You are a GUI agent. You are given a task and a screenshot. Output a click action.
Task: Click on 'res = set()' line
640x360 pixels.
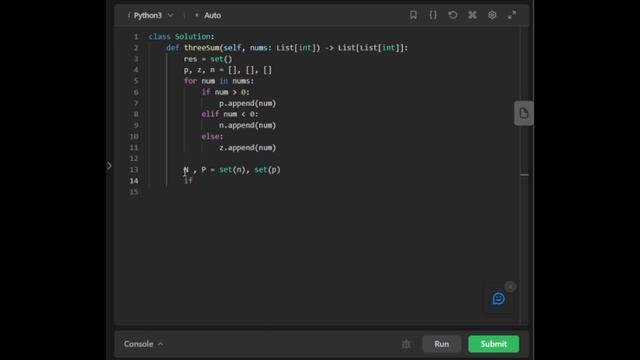pos(208,59)
